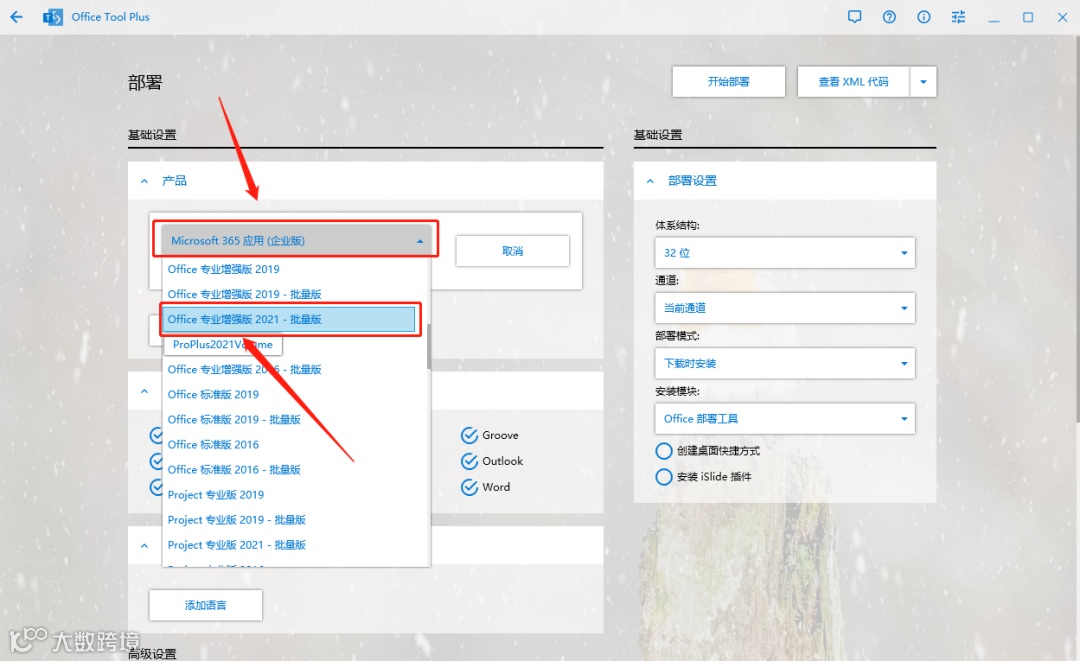Collapse the applications section chevron
Screen dimensions: 1080x661
[144, 391]
